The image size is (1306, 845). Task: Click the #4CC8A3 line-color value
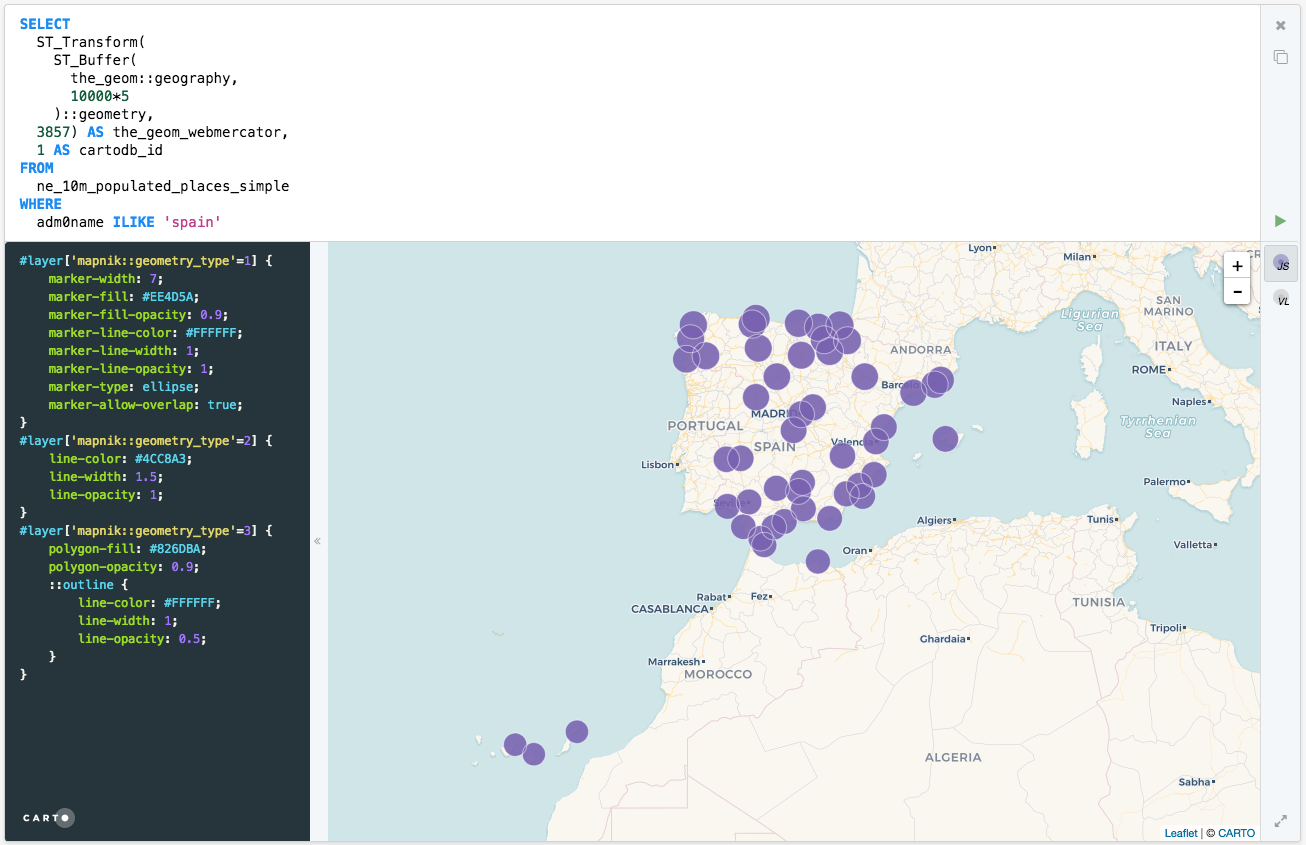tap(163, 458)
